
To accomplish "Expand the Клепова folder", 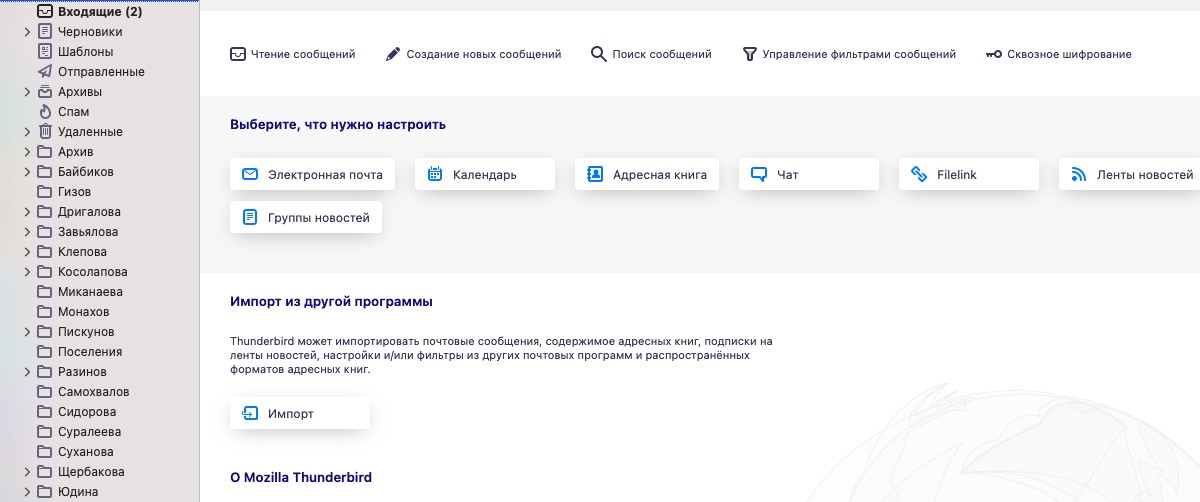I will coord(27,252).
